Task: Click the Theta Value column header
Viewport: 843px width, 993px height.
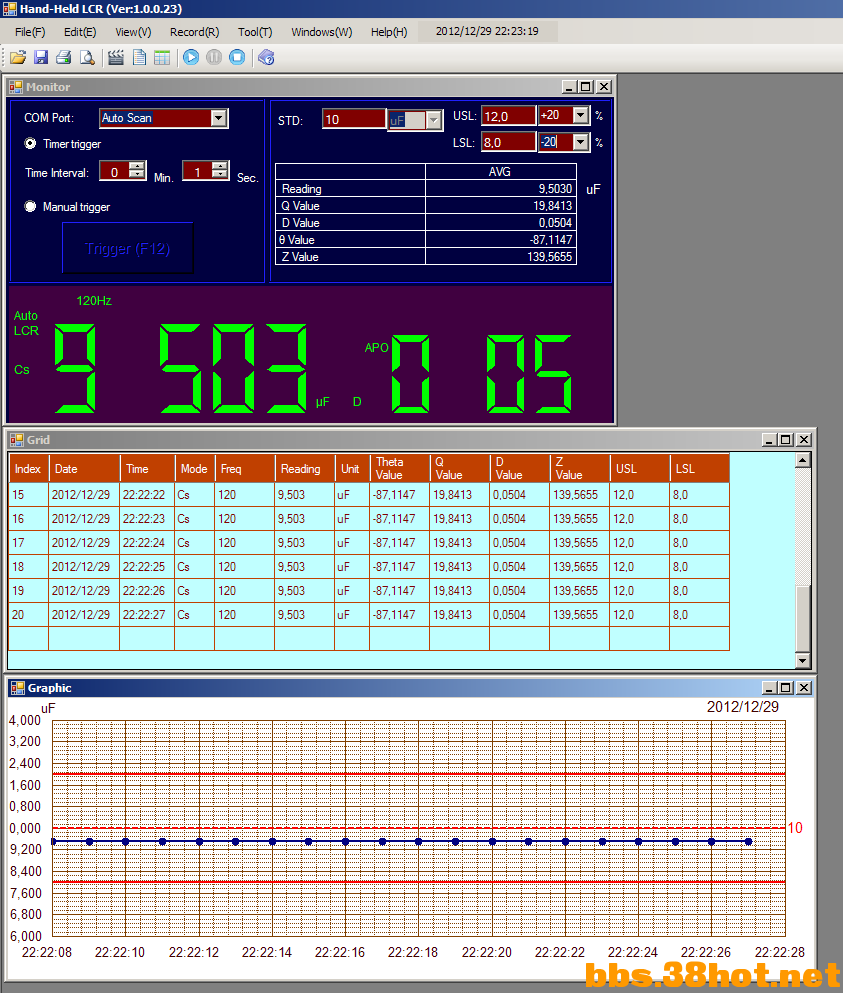Action: pos(399,469)
